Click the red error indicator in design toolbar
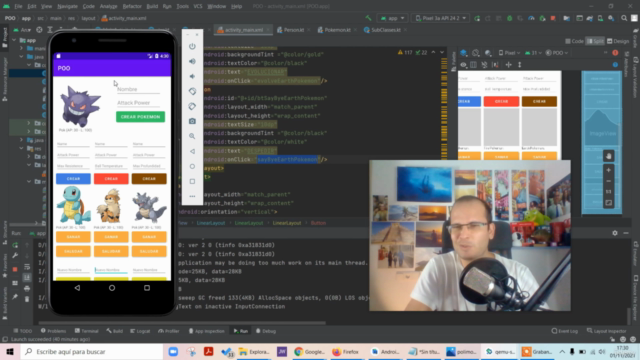Viewport: 640px width, 360px height. point(615,53)
